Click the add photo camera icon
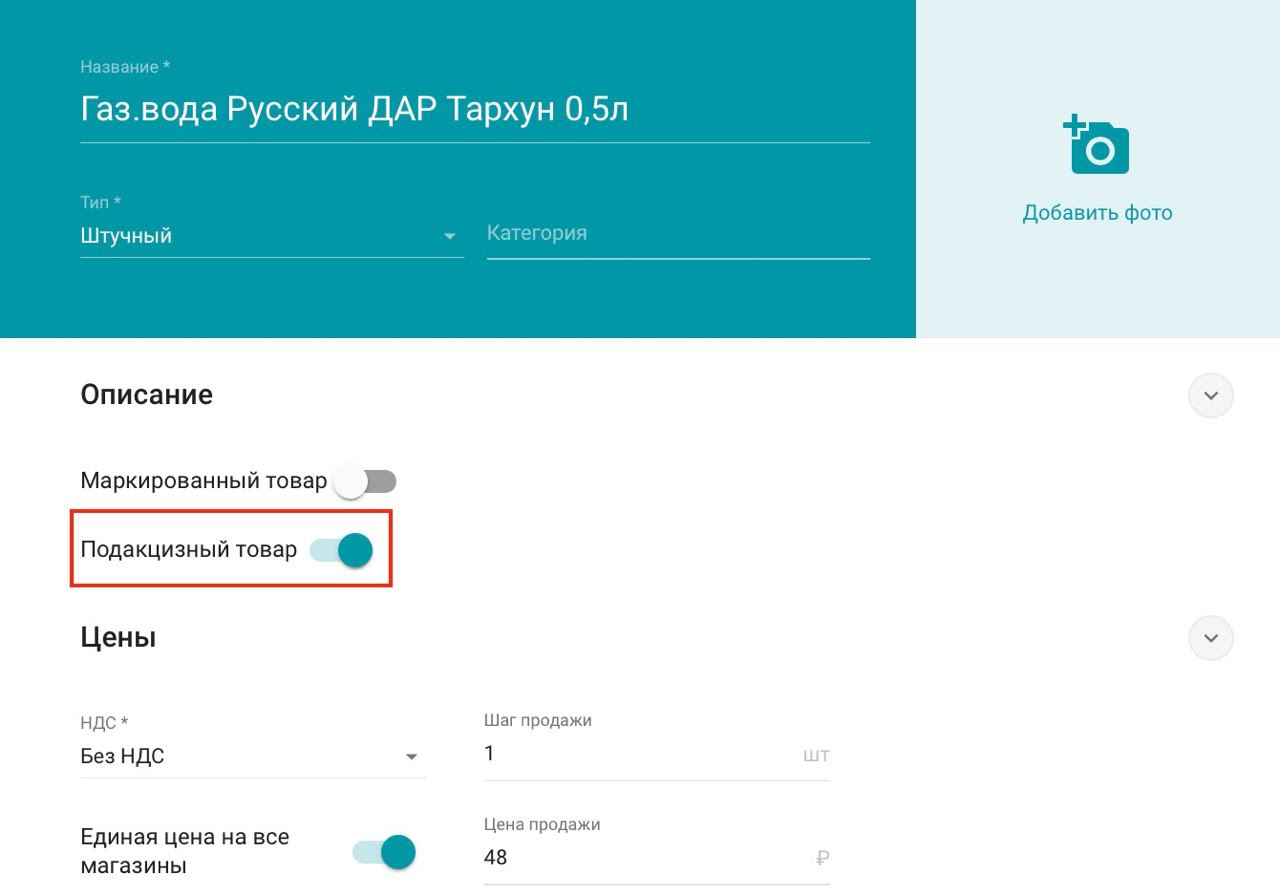This screenshot has width=1280, height=896. [1096, 145]
